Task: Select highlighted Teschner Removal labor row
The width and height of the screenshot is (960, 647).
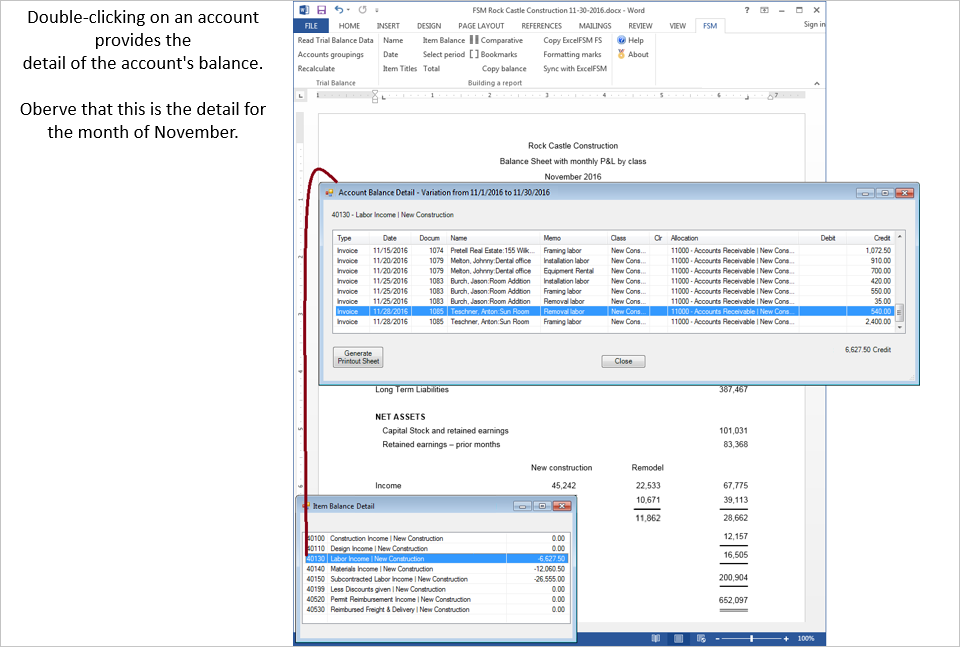Action: [614, 312]
